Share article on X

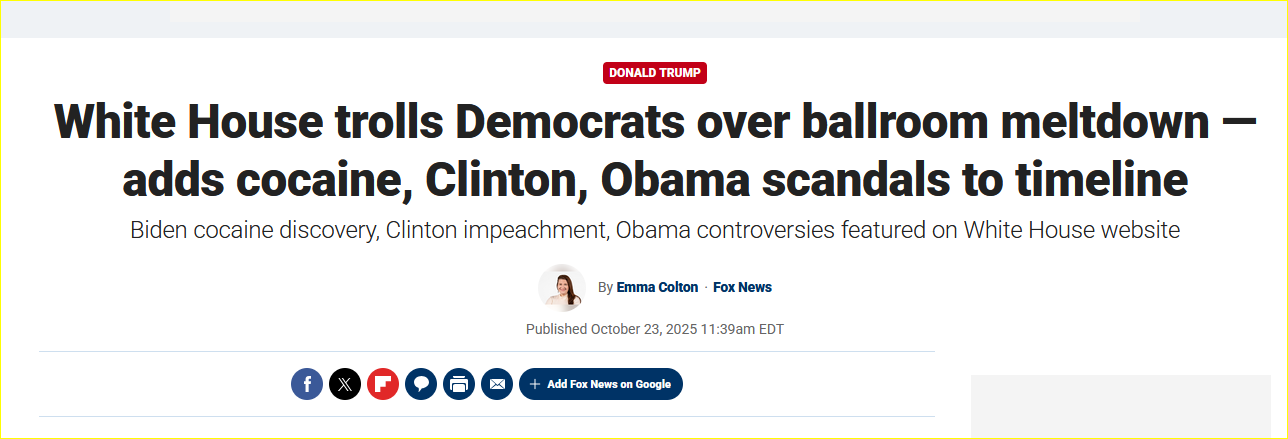click(x=345, y=384)
